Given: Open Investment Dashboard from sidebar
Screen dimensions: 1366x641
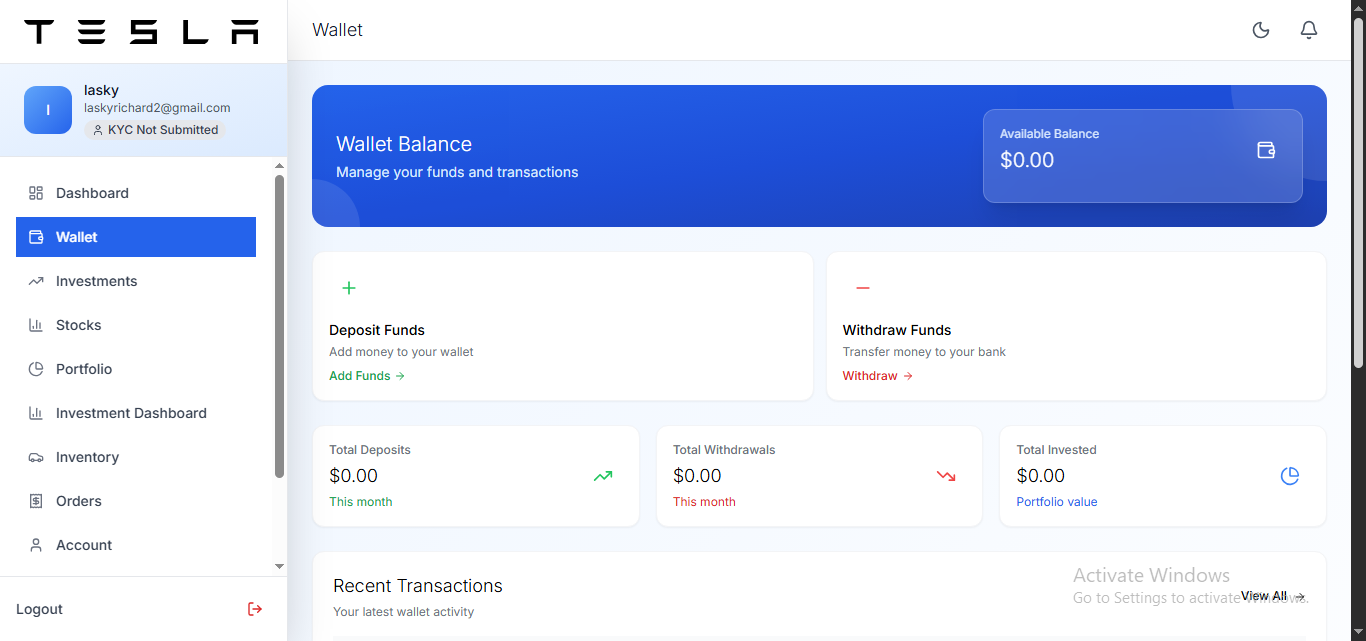Looking at the screenshot, I should (136, 413).
